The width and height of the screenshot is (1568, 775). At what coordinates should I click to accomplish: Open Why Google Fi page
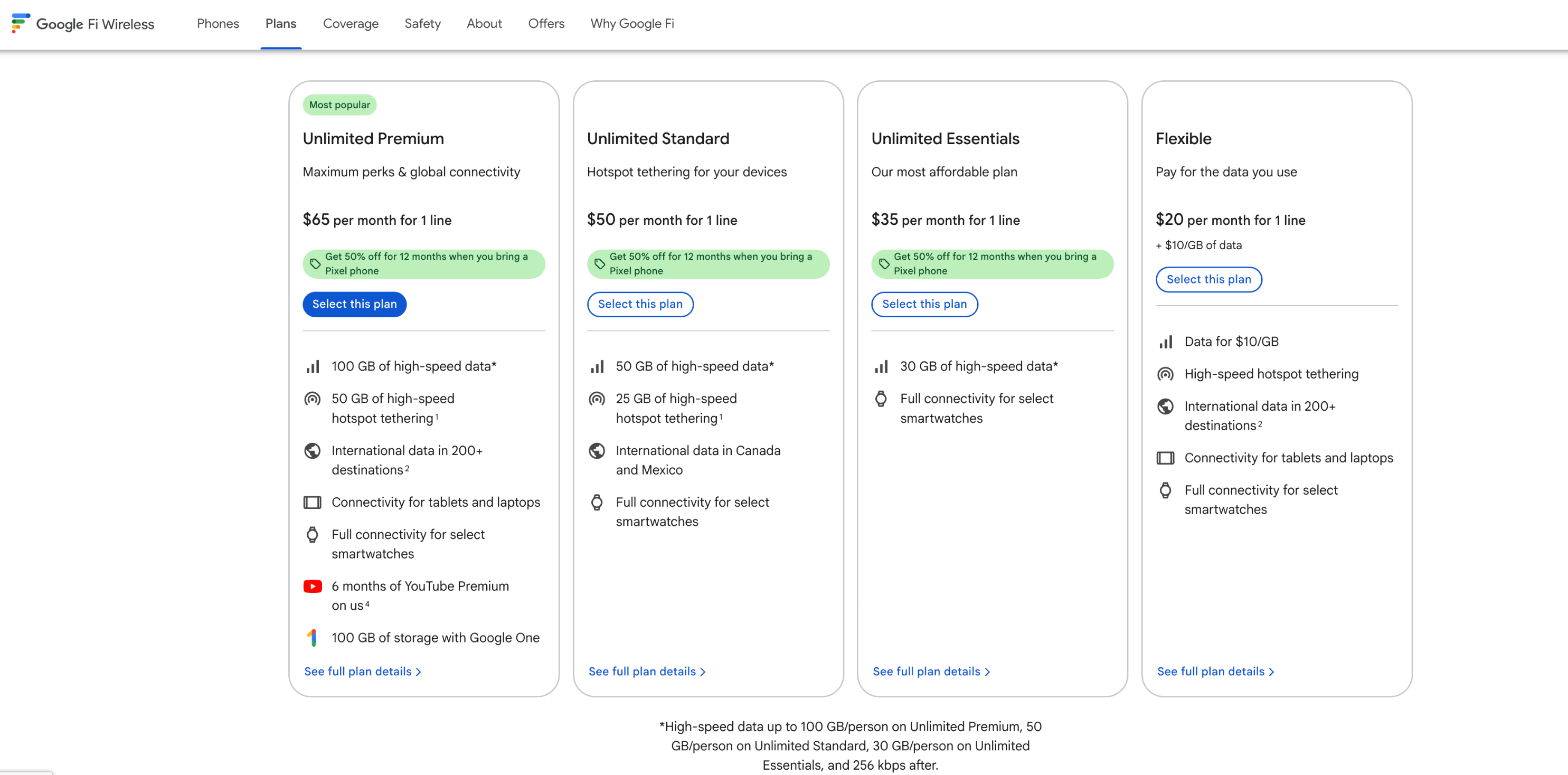point(632,24)
